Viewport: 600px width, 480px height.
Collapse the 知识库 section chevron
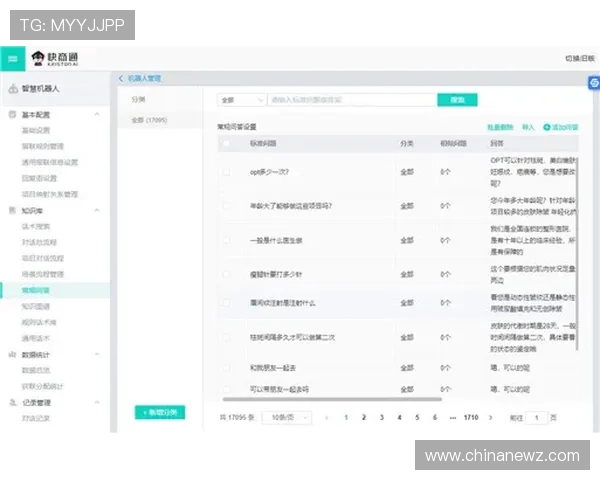coord(97,210)
